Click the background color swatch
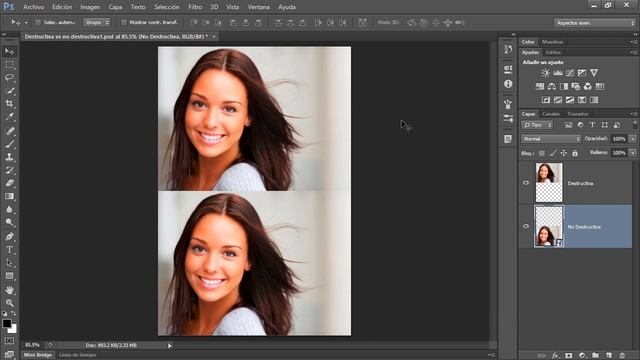Image resolution: width=640 pixels, height=360 pixels. click(x=13, y=329)
